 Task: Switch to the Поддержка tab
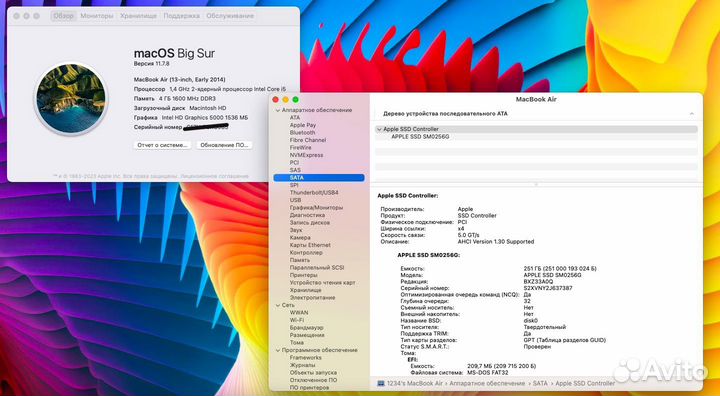click(x=181, y=16)
